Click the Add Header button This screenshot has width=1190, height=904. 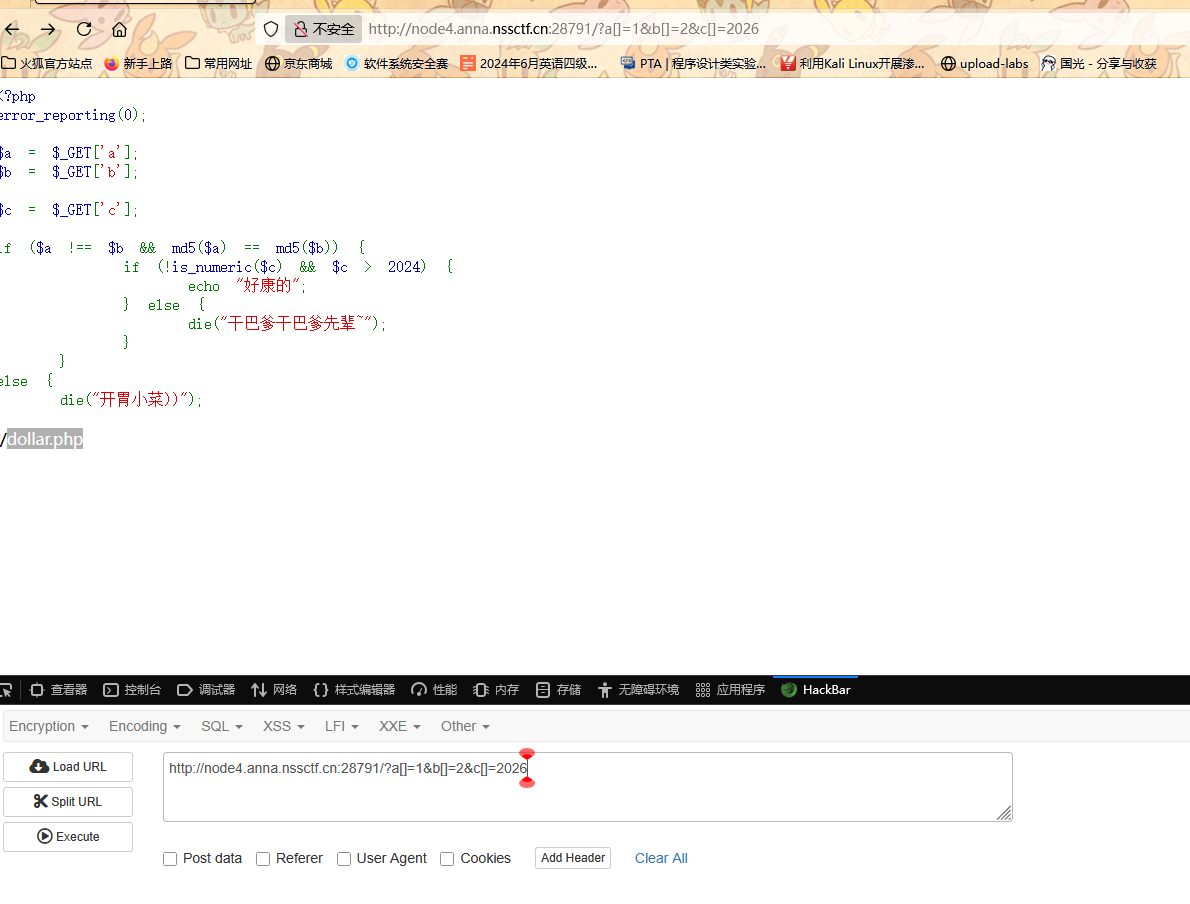tap(572, 858)
